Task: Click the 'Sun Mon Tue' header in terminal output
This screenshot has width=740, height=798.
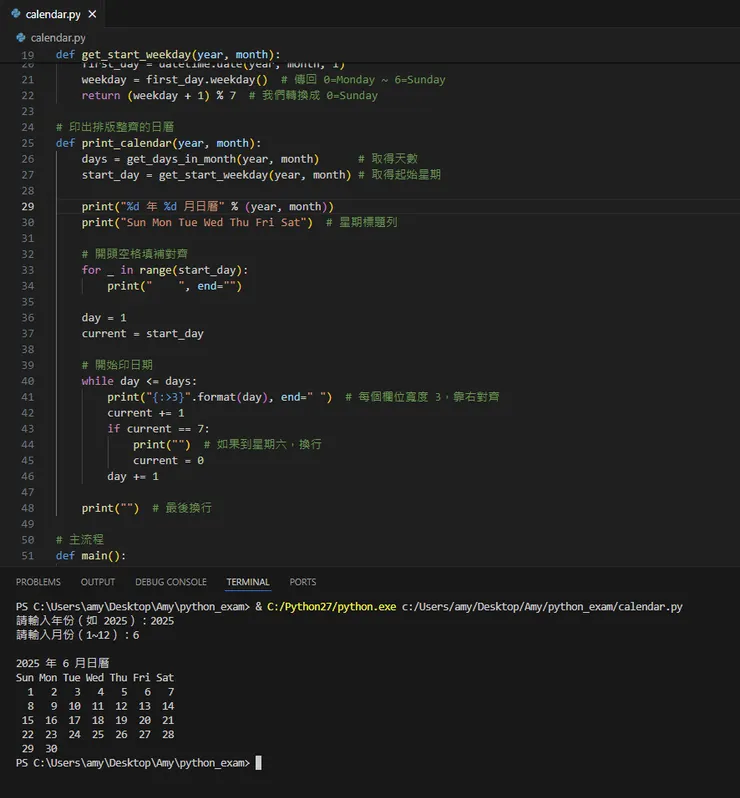Action: pyautogui.click(x=48, y=677)
